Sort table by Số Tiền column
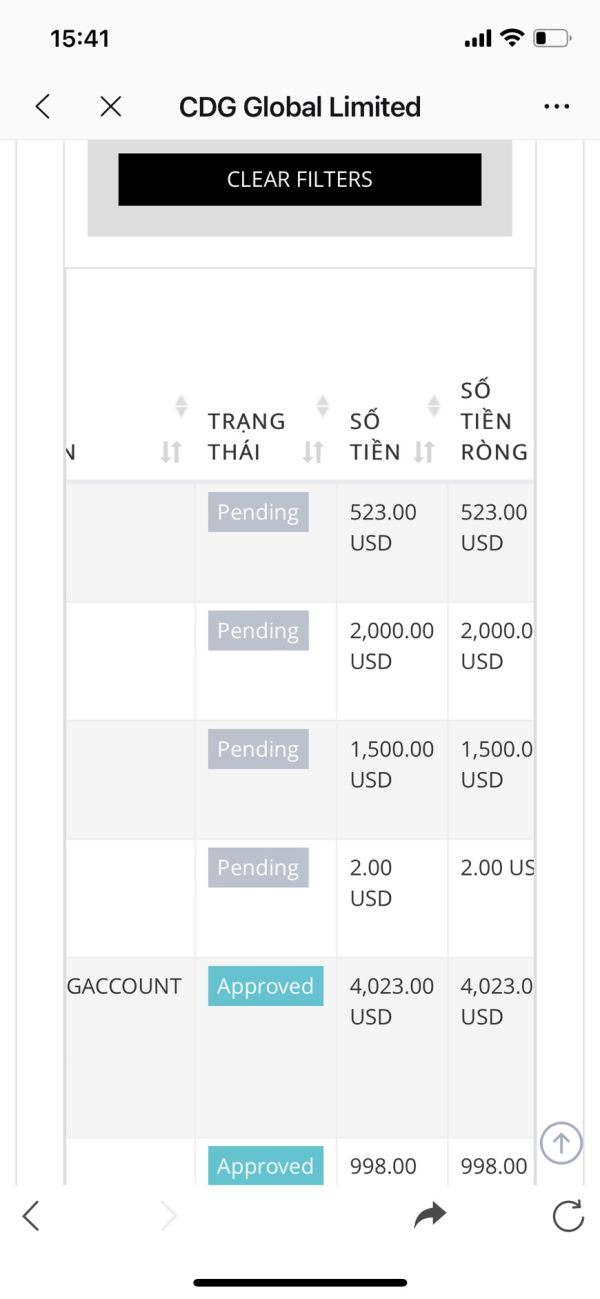The height and width of the screenshot is (1299, 600). coord(424,452)
